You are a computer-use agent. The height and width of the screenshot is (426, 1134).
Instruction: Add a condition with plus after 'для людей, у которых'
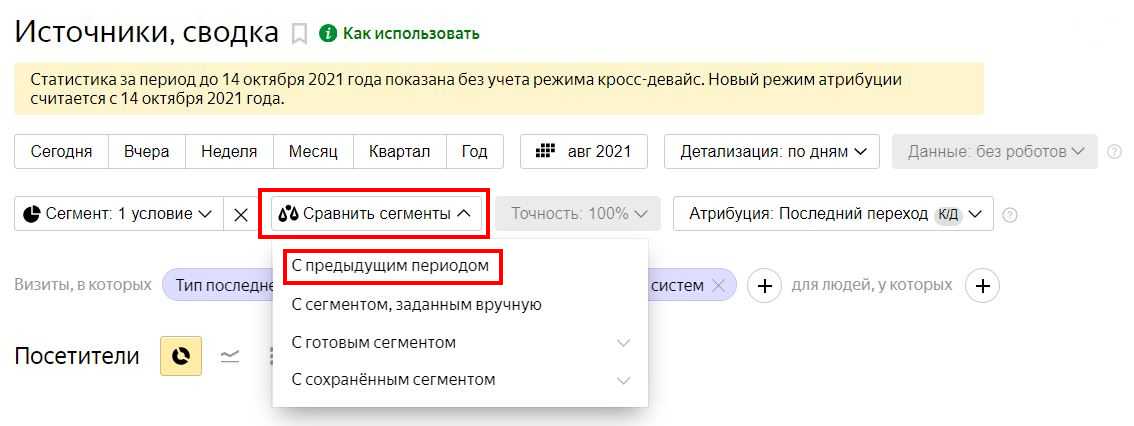point(982,286)
